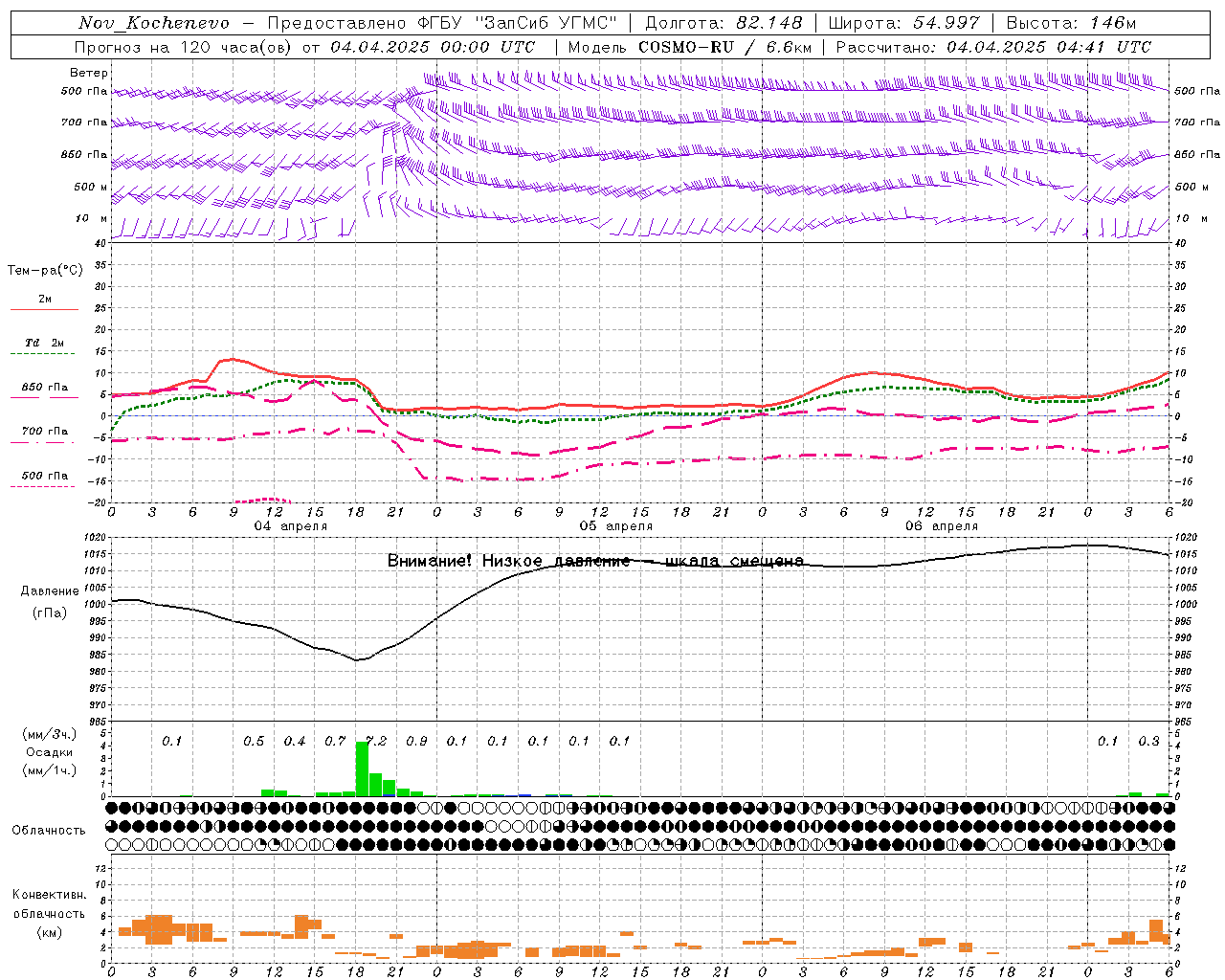Image resolution: width=1225 pixels, height=980 pixels.
Task: Click the Ветер panel label
Action: point(89,73)
